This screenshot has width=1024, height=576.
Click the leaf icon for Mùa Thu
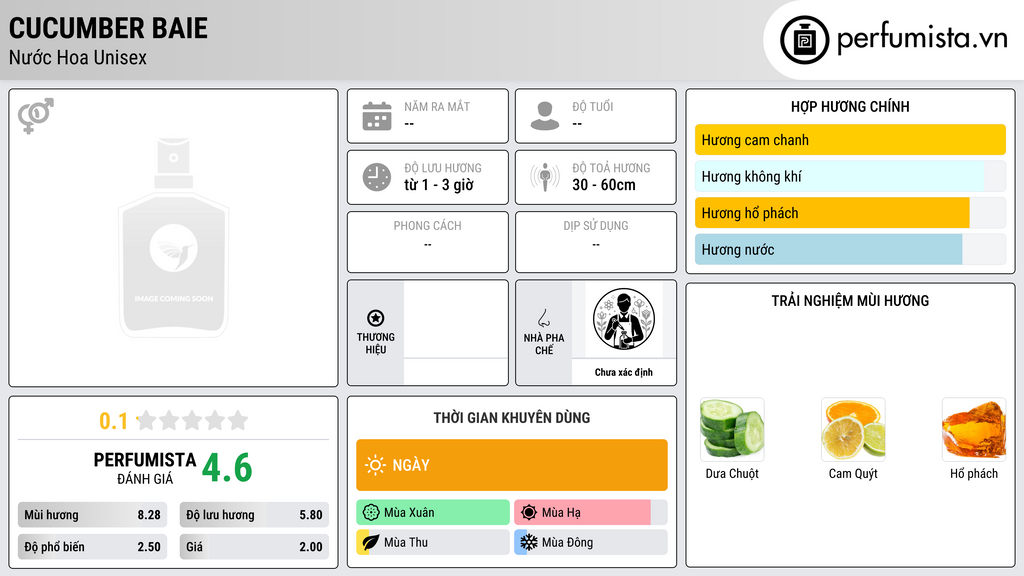click(x=371, y=542)
